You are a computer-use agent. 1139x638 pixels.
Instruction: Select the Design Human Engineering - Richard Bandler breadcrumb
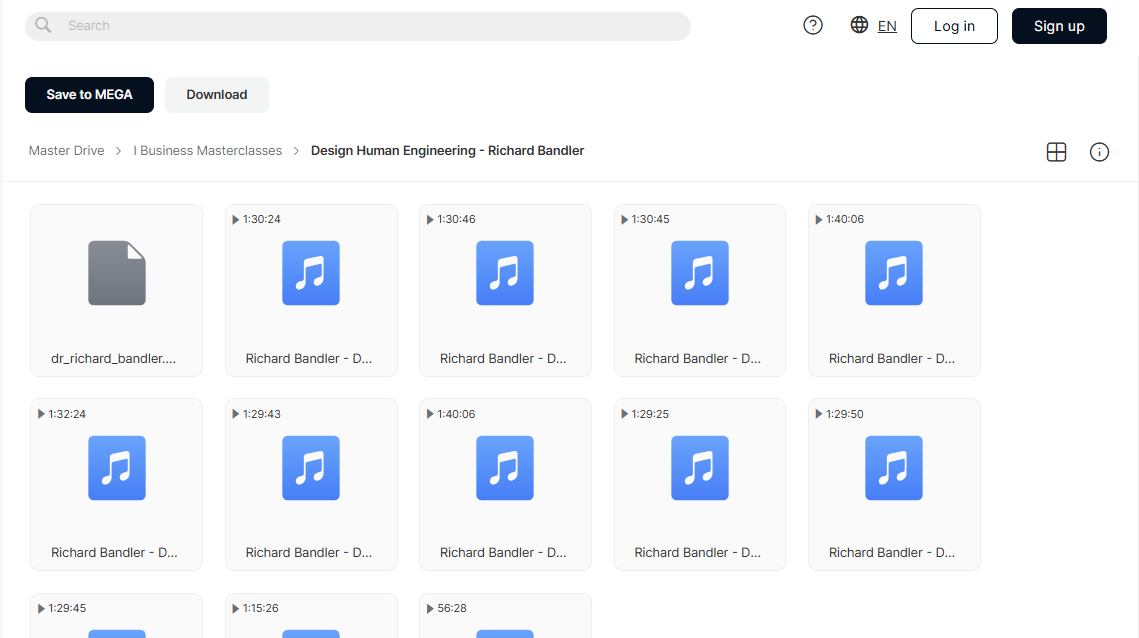point(447,150)
